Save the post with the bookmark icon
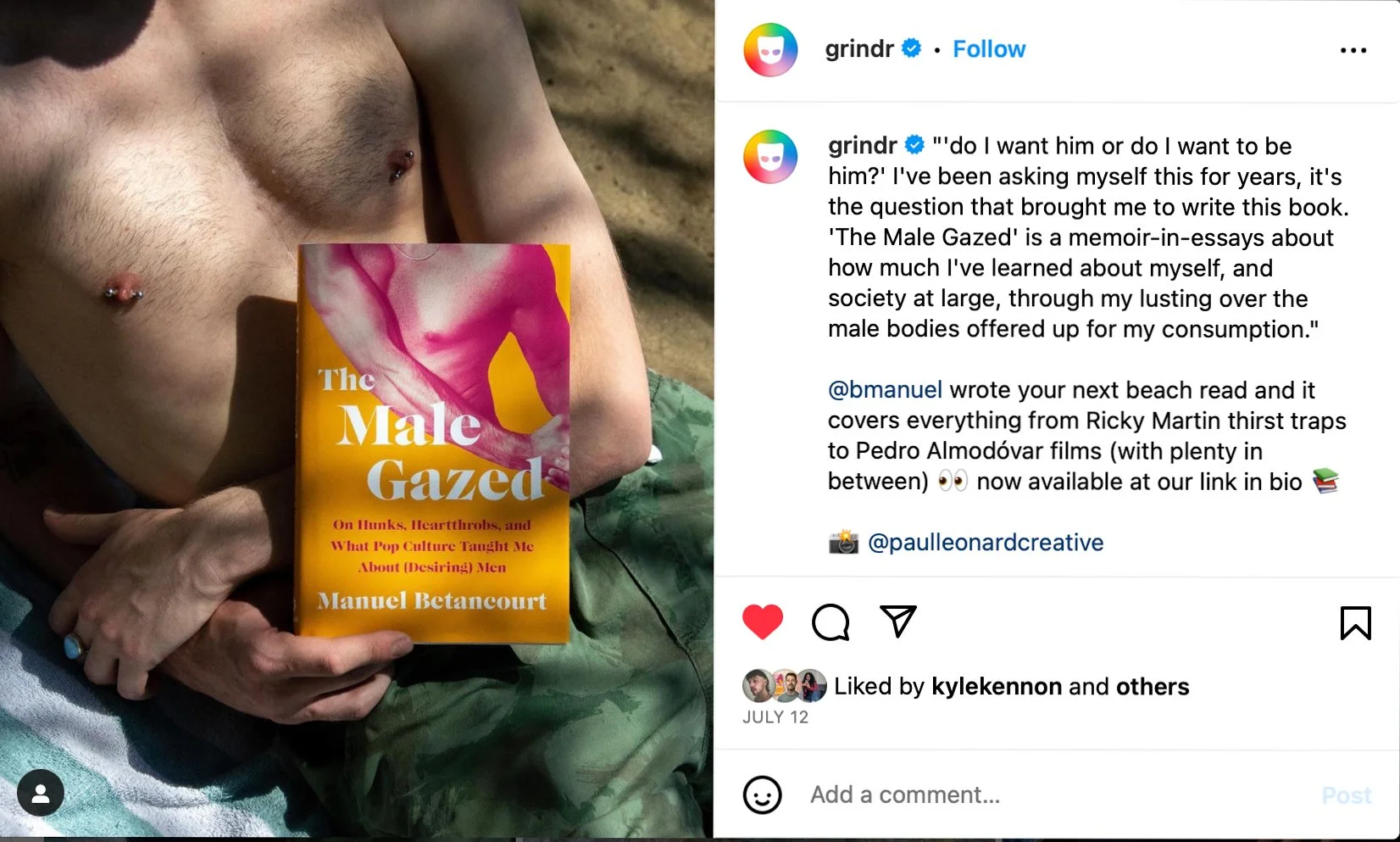 1355,623
